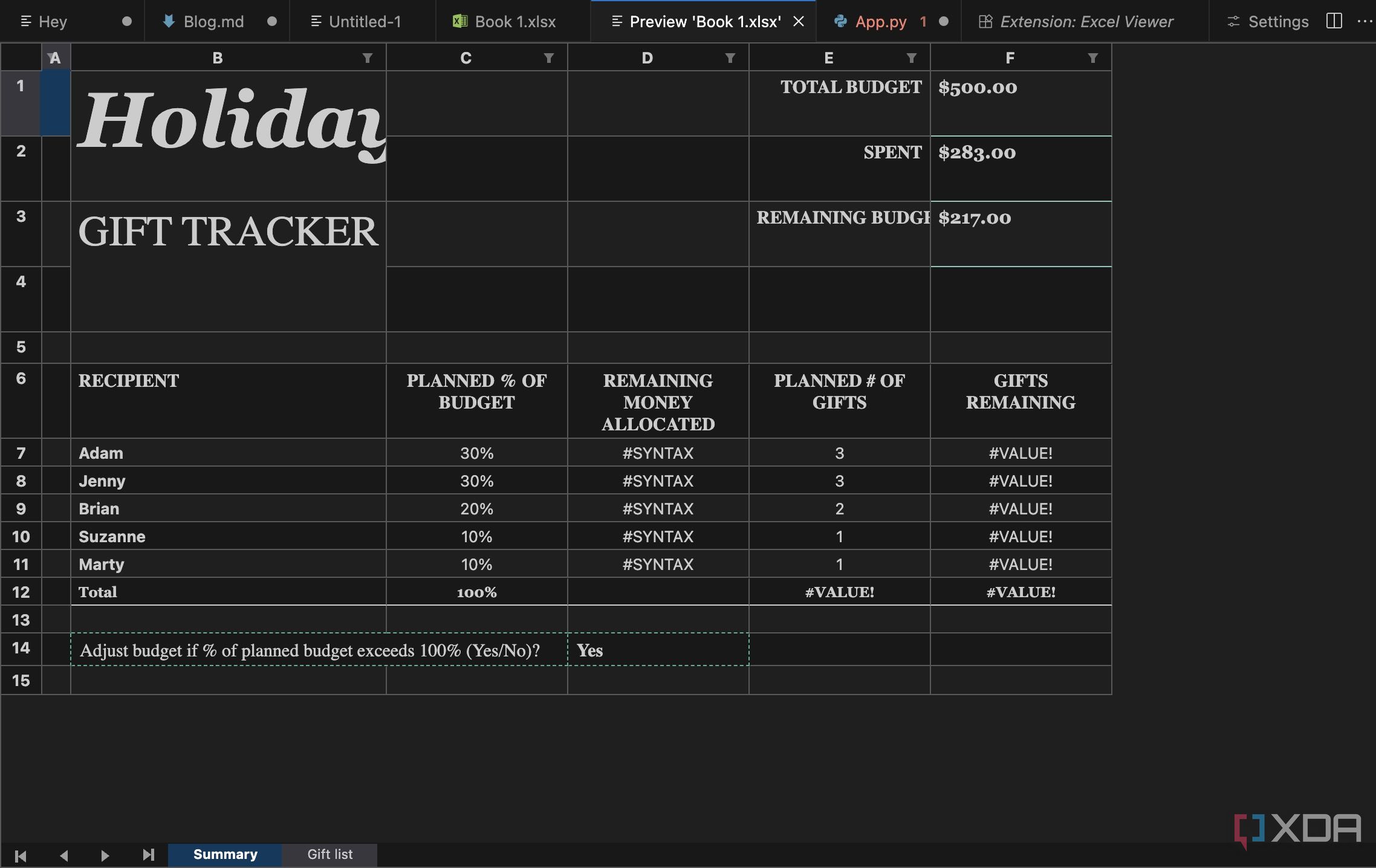Select the Jenny recipient cell
The width and height of the screenshot is (1376, 868).
pos(229,481)
